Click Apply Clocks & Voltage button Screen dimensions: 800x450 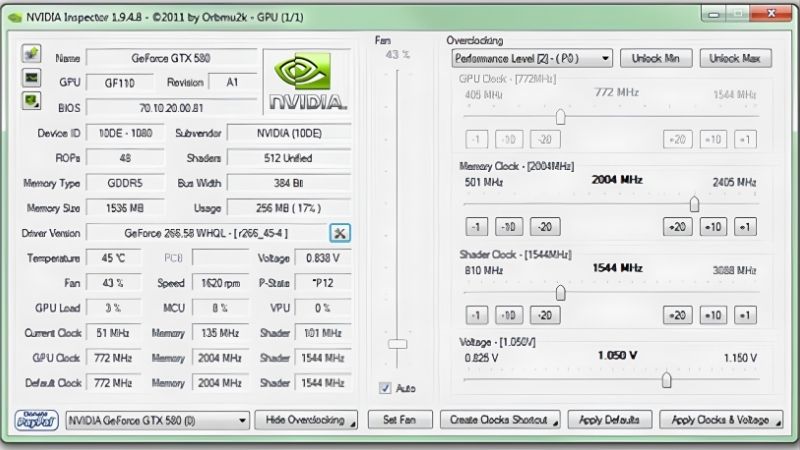pyautogui.click(x=721, y=420)
